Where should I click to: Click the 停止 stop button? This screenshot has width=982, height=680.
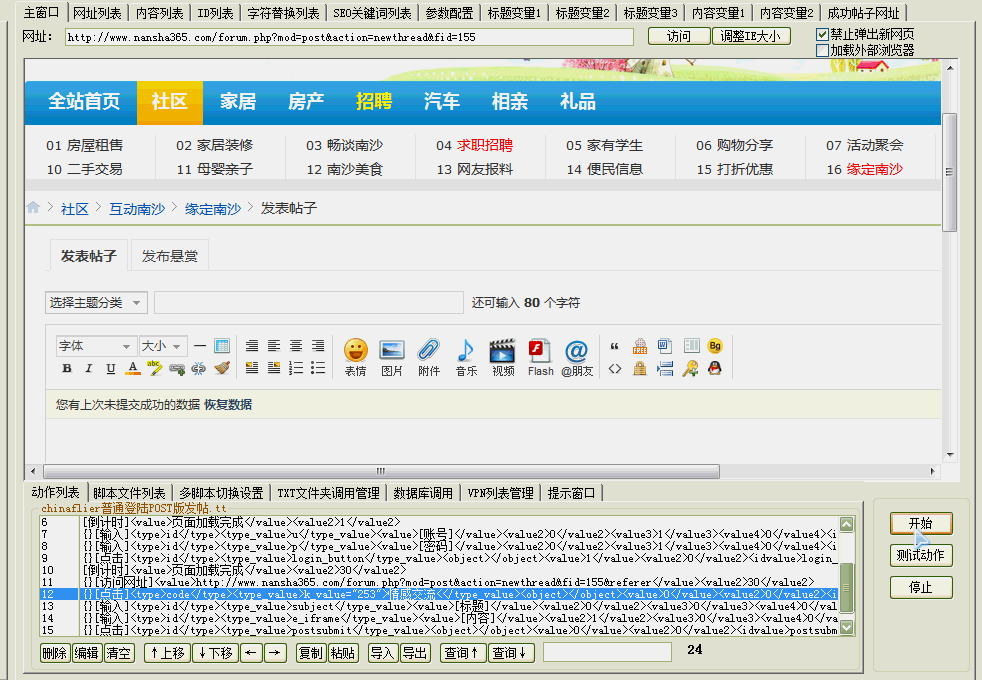[x=921, y=587]
